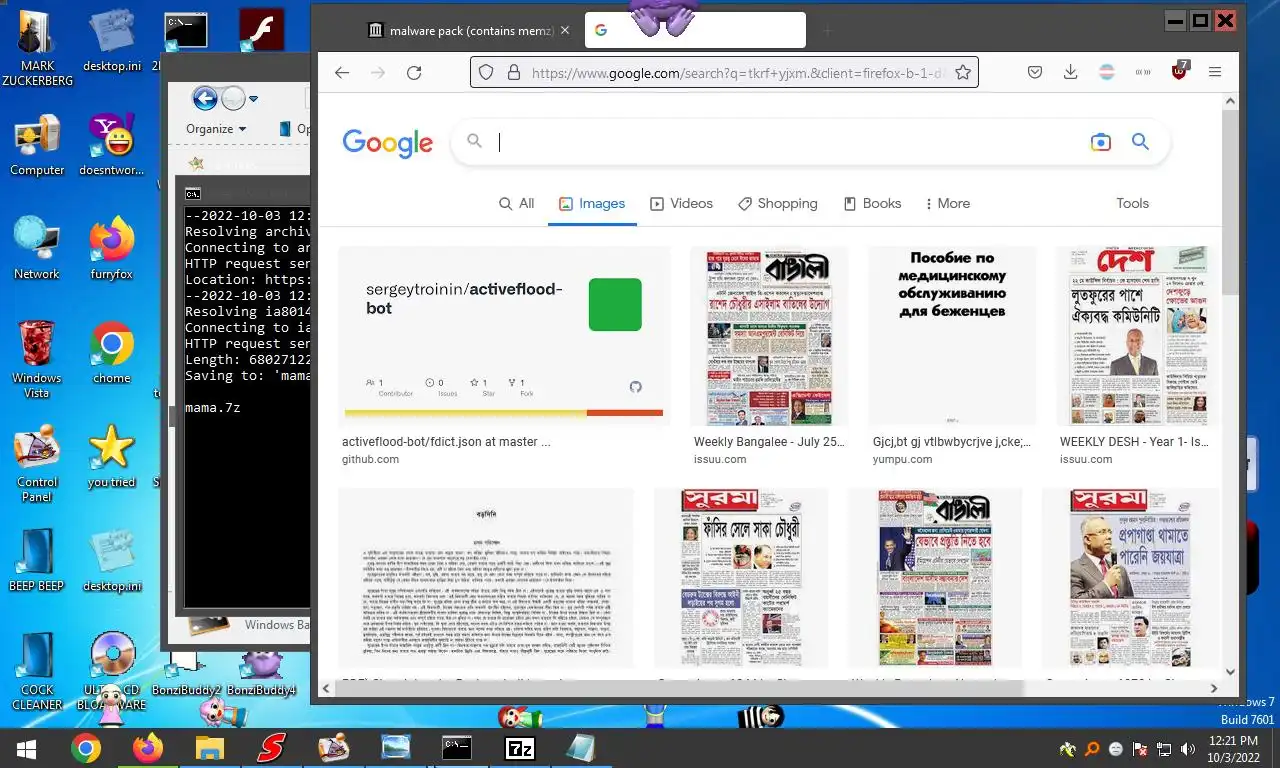Open Control Panel desktop icon
1280x768 pixels.
tap(37, 465)
